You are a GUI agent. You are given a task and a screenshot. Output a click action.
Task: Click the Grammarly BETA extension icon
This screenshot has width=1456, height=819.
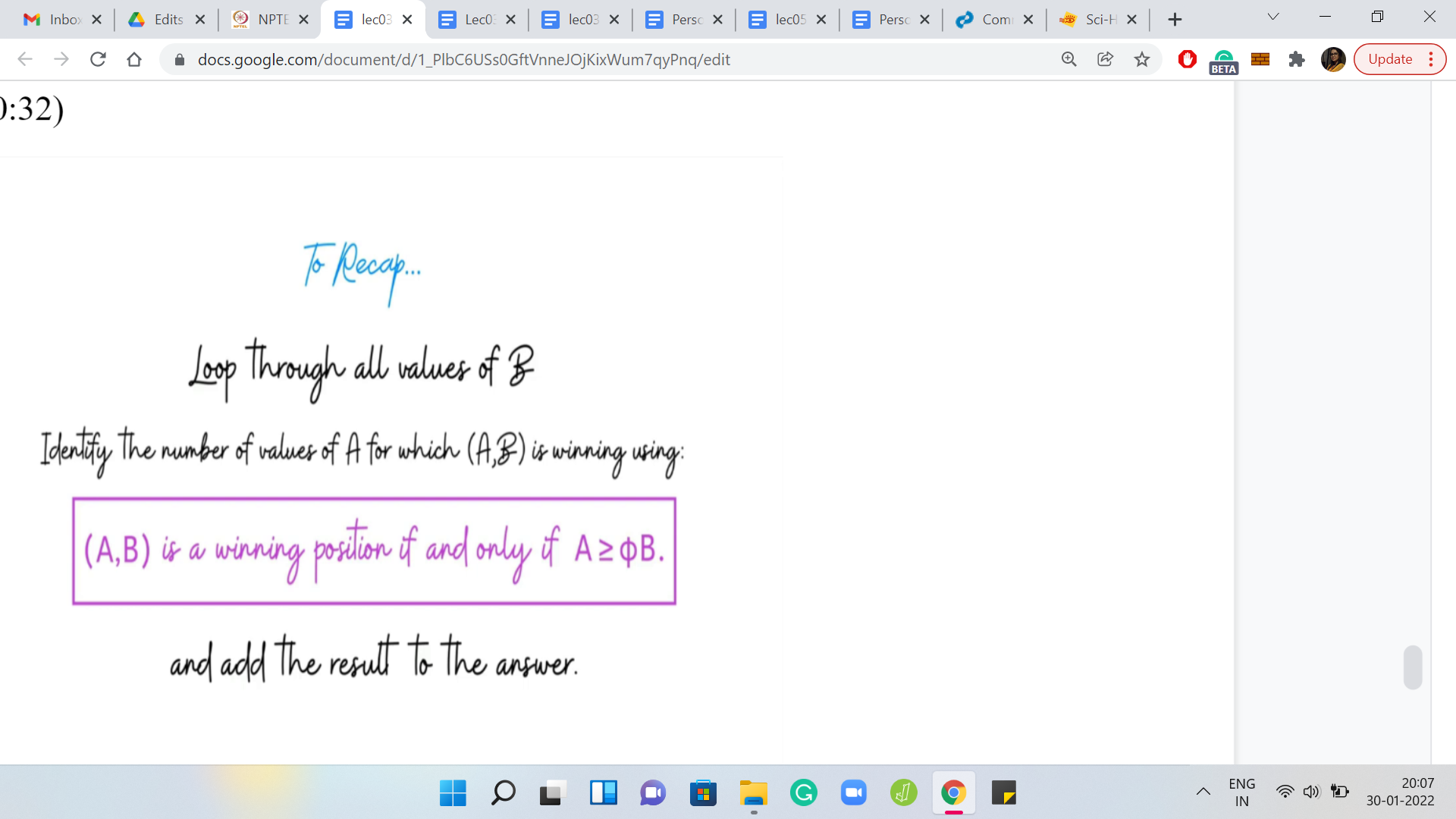(1223, 60)
